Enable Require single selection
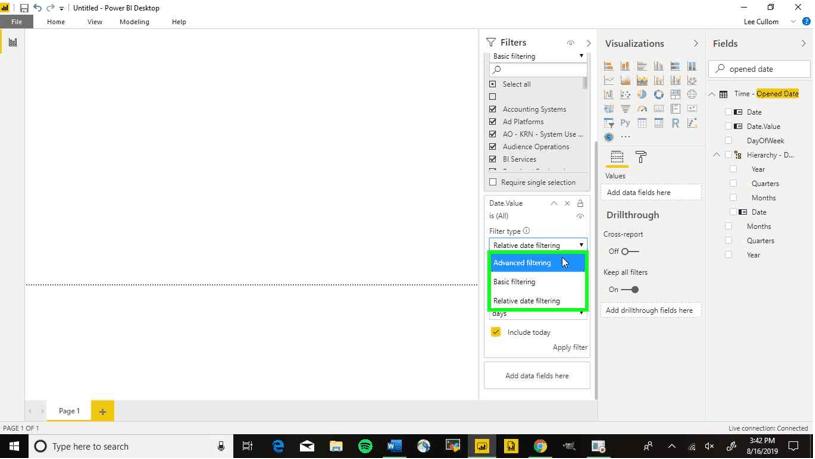This screenshot has height=459, width=815. coord(493,182)
